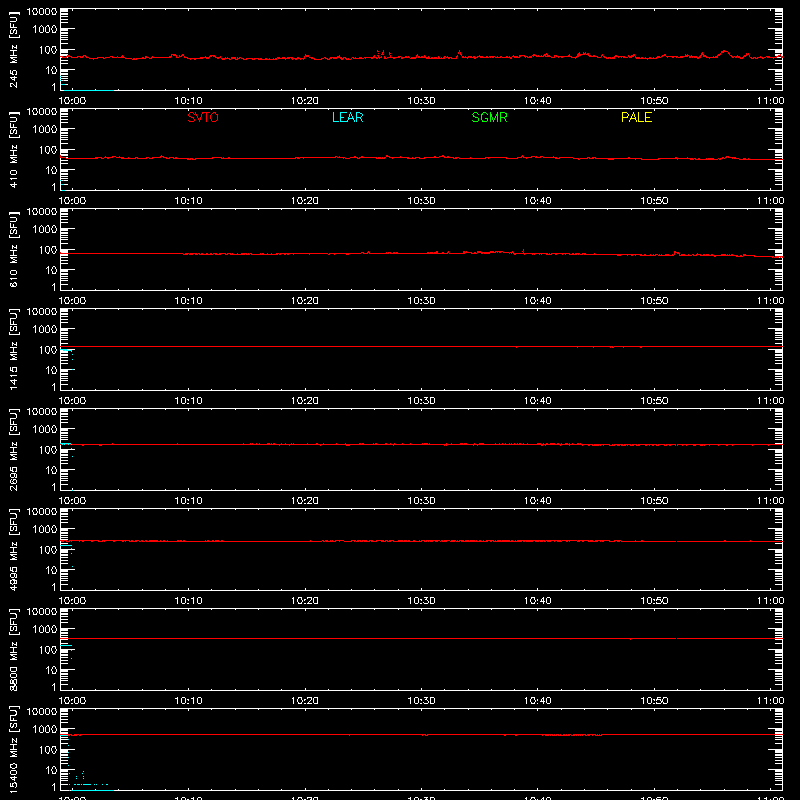Viewport: 800px width, 800px height.
Task: Click 10:00 time label below 1415 MHz plot
Action: (72, 401)
